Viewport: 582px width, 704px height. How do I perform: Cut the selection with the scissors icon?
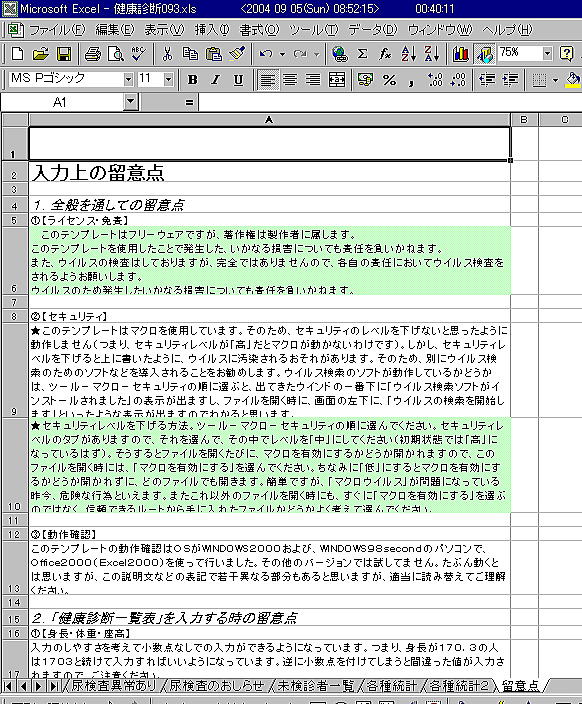[167, 54]
